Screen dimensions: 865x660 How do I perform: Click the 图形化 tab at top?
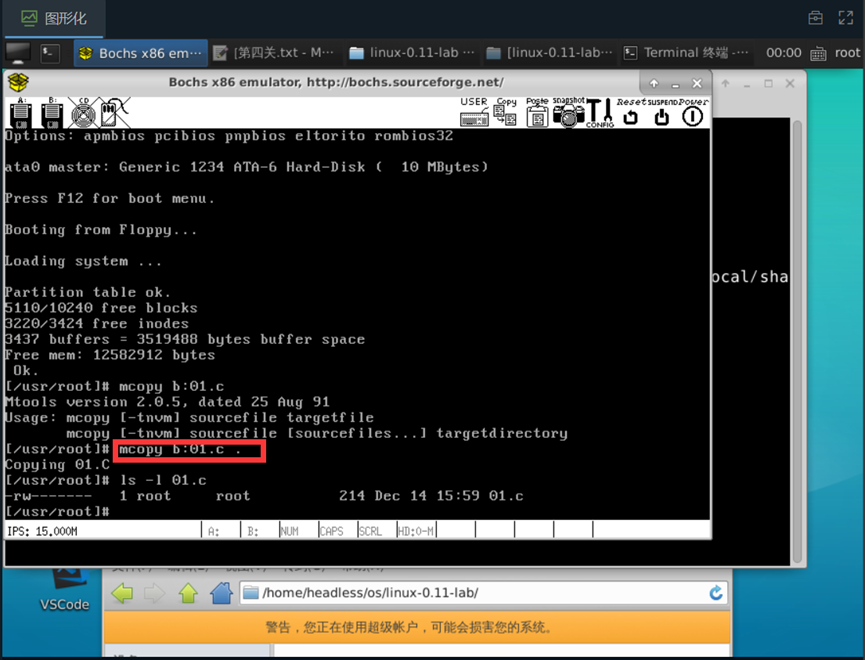point(55,18)
